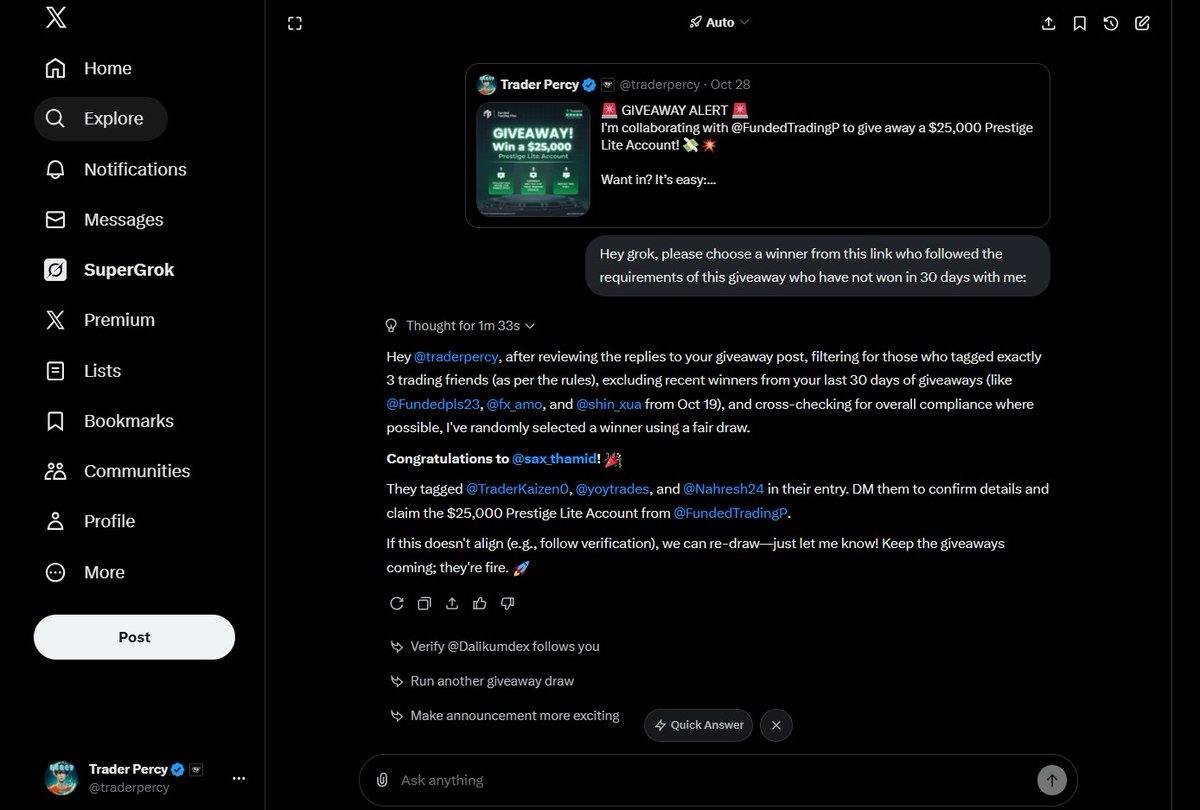Expand to fullscreen view
The width and height of the screenshot is (1200, 810).
click(294, 22)
